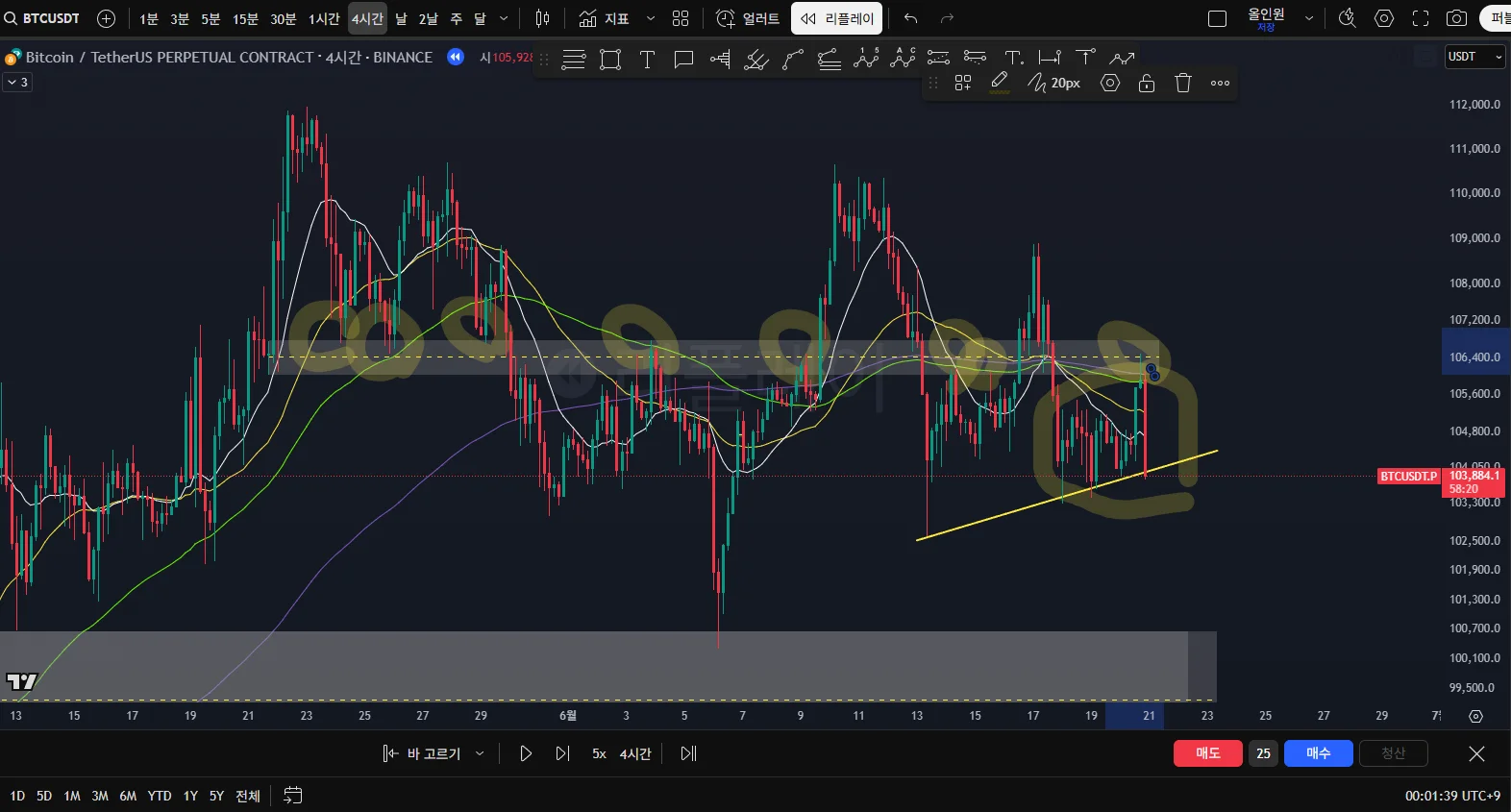The image size is (1511, 812).
Task: Switch to the 30분 timeframe
Action: (283, 18)
